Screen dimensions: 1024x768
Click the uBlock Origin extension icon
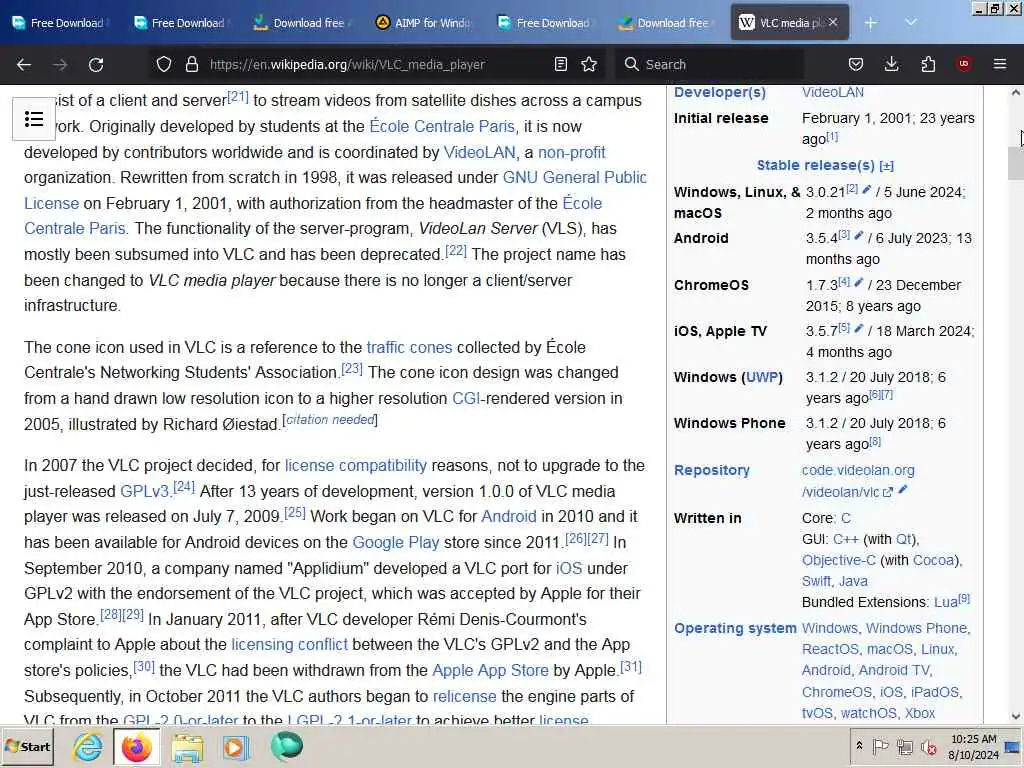click(964, 64)
